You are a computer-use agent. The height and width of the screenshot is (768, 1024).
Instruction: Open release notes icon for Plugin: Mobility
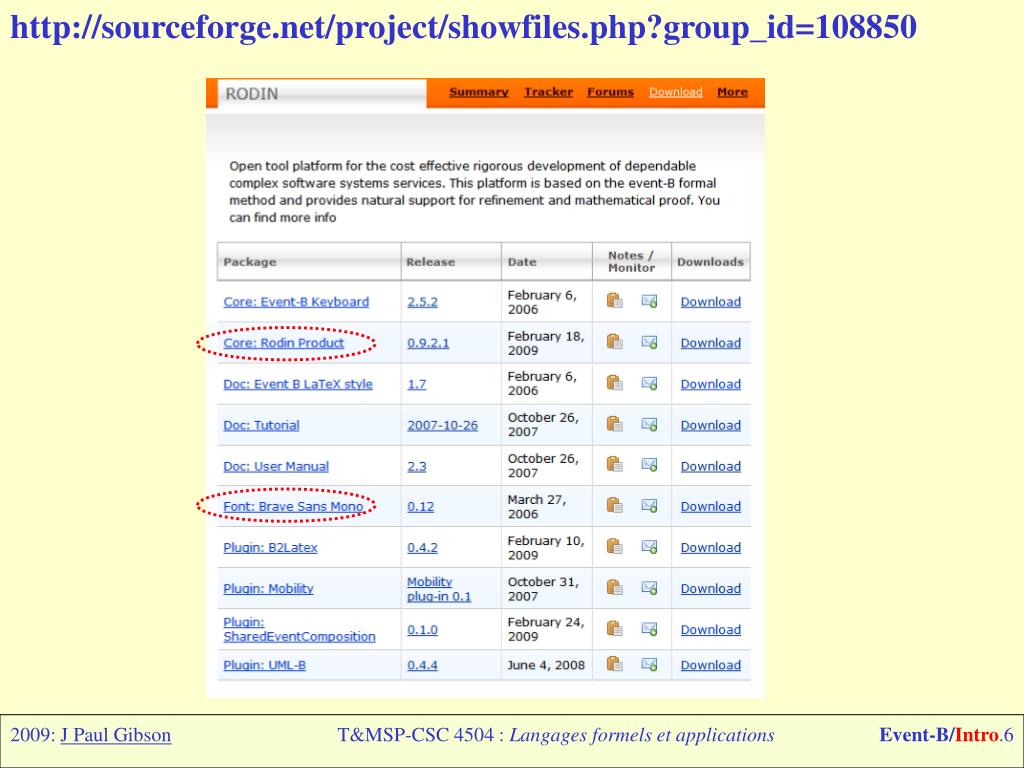tap(615, 588)
